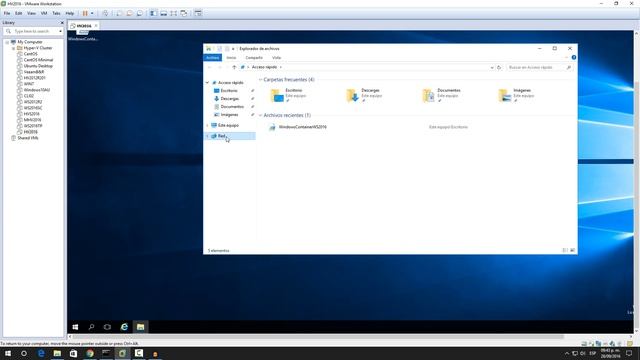Open the Archivo ribbon tab
640x360 pixels.
click(x=212, y=58)
